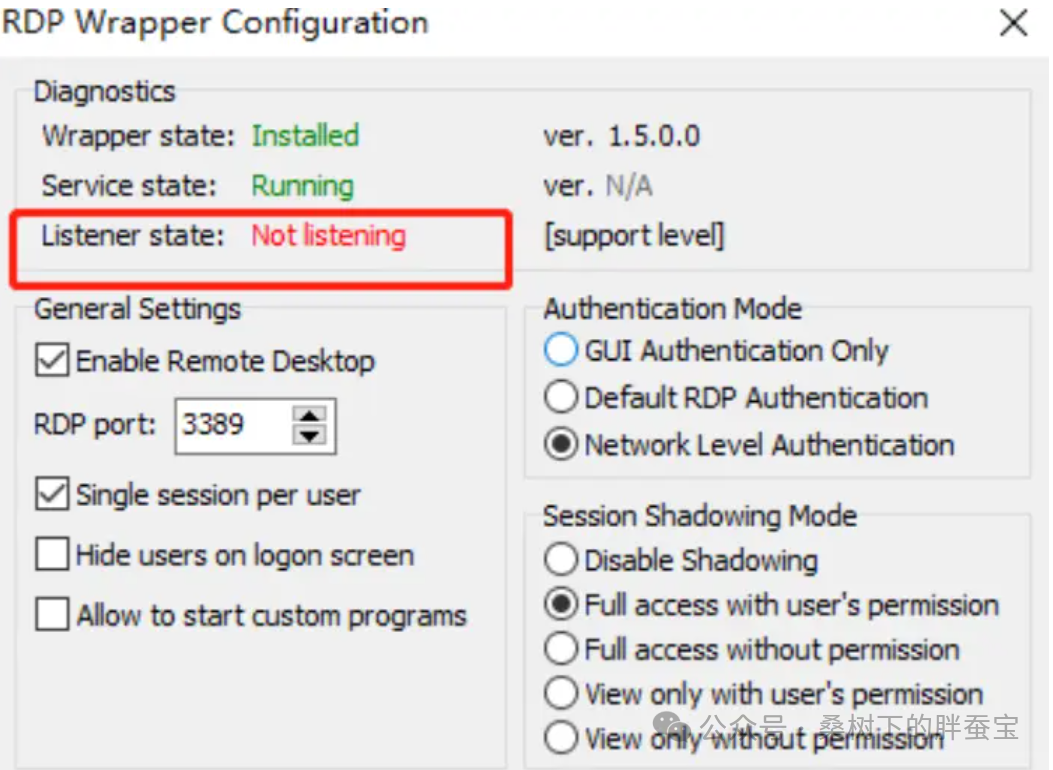Increase RDP port with up arrow
The image size is (1053, 770).
point(313,415)
